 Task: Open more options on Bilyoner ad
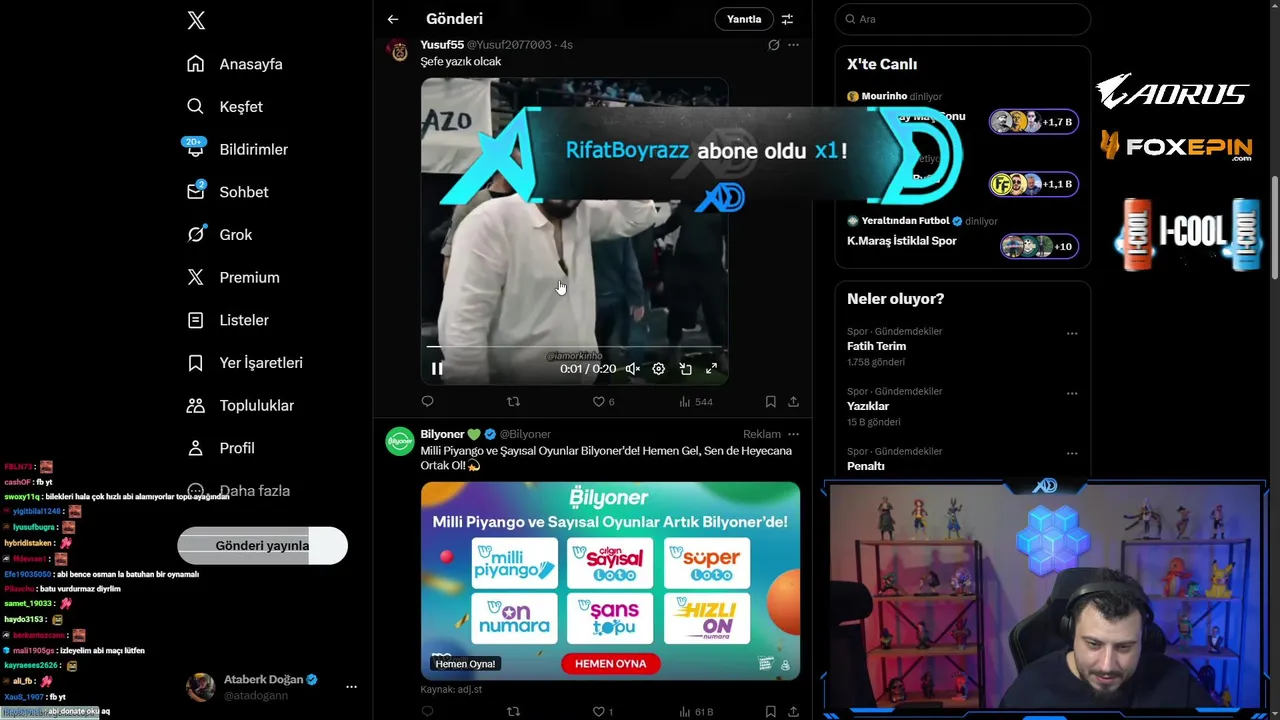coord(793,434)
